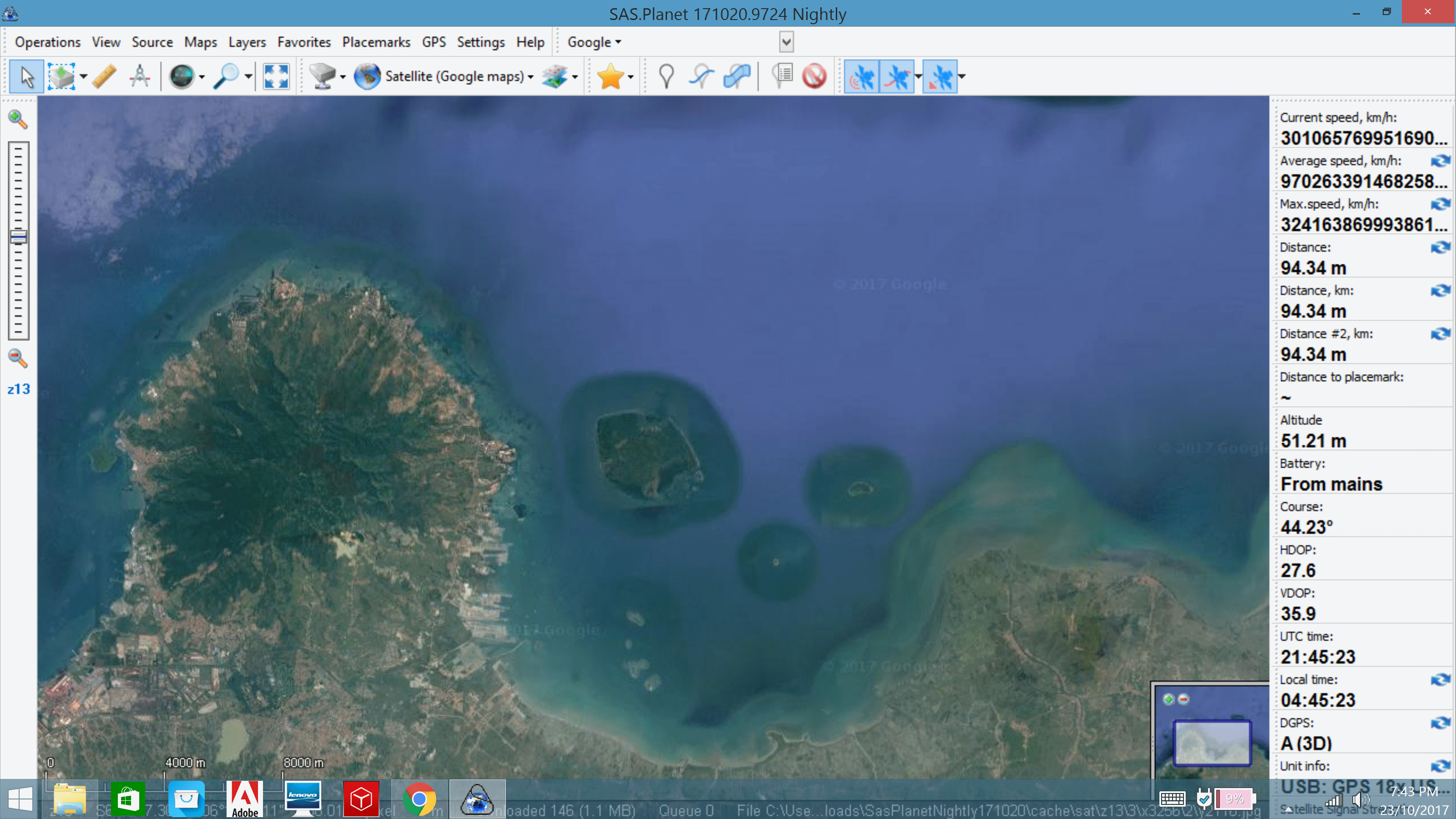Select the distance measurement ruler tool
Viewport: 1456px width, 819px height.
click(104, 76)
